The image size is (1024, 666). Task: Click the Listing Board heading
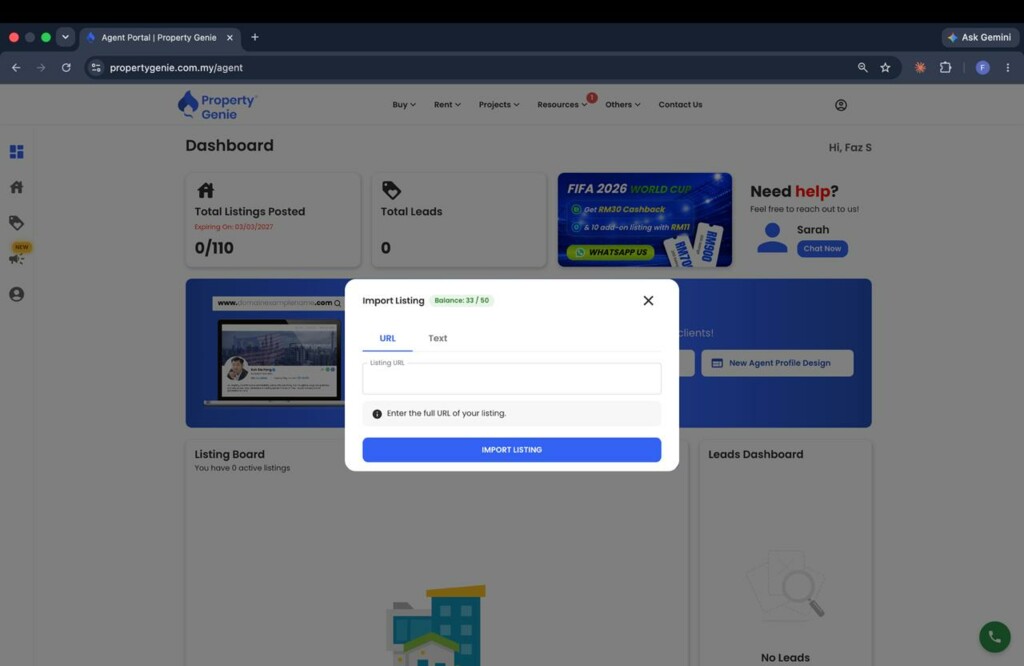click(229, 454)
